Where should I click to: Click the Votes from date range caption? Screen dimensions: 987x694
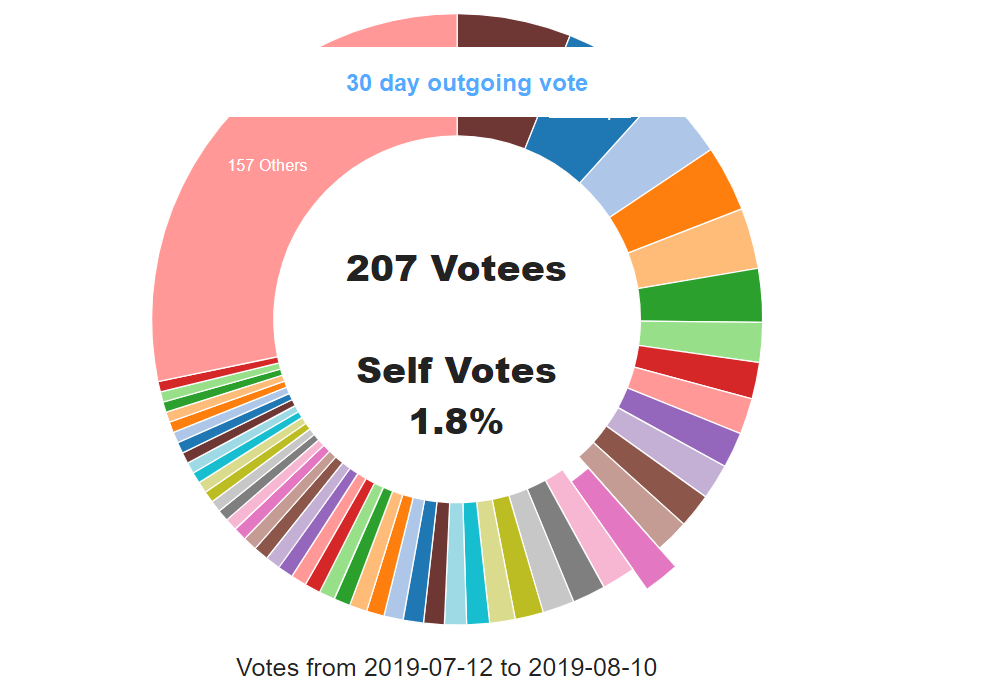(x=446, y=667)
